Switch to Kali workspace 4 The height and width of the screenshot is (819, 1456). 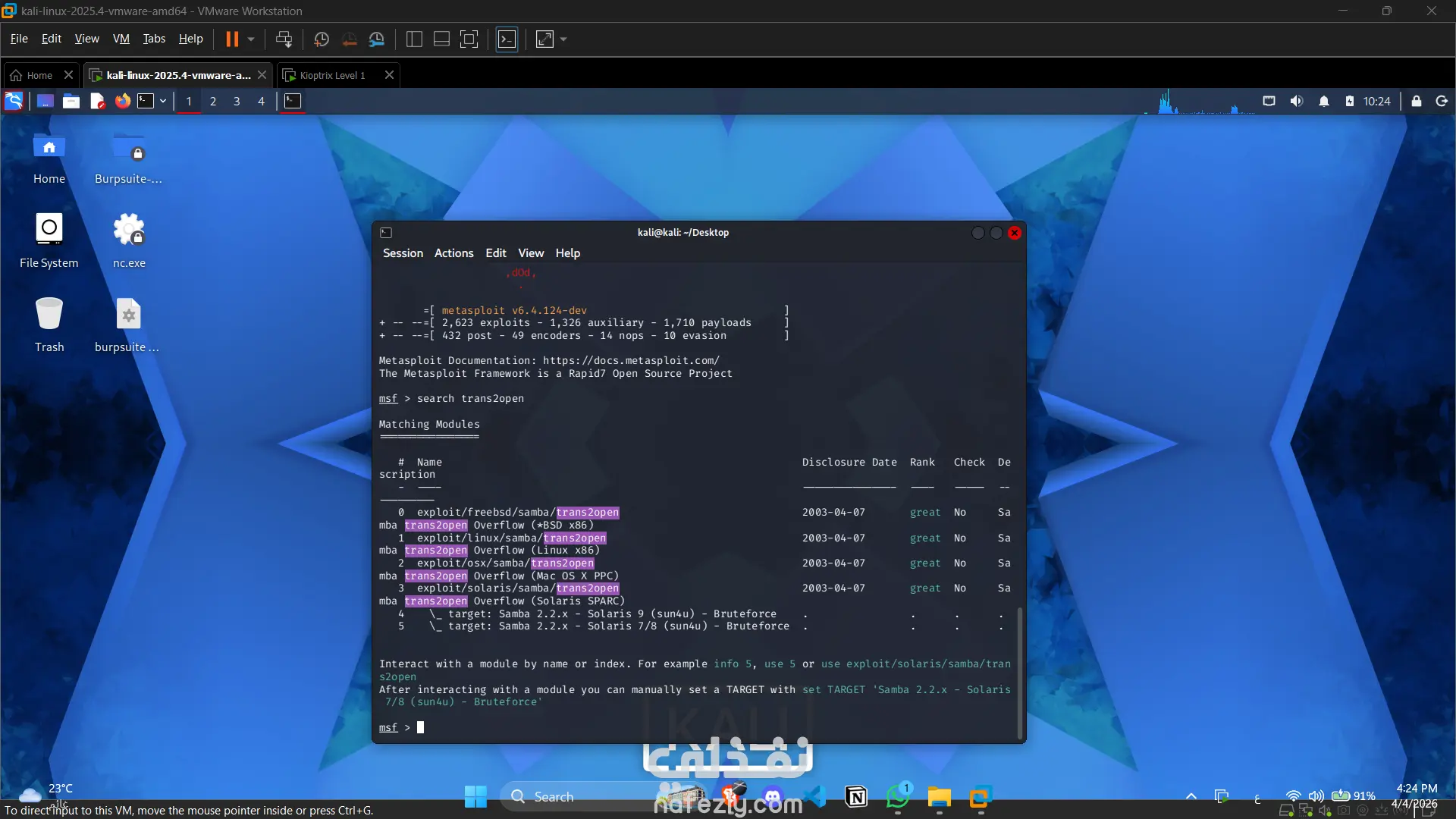coord(261,102)
